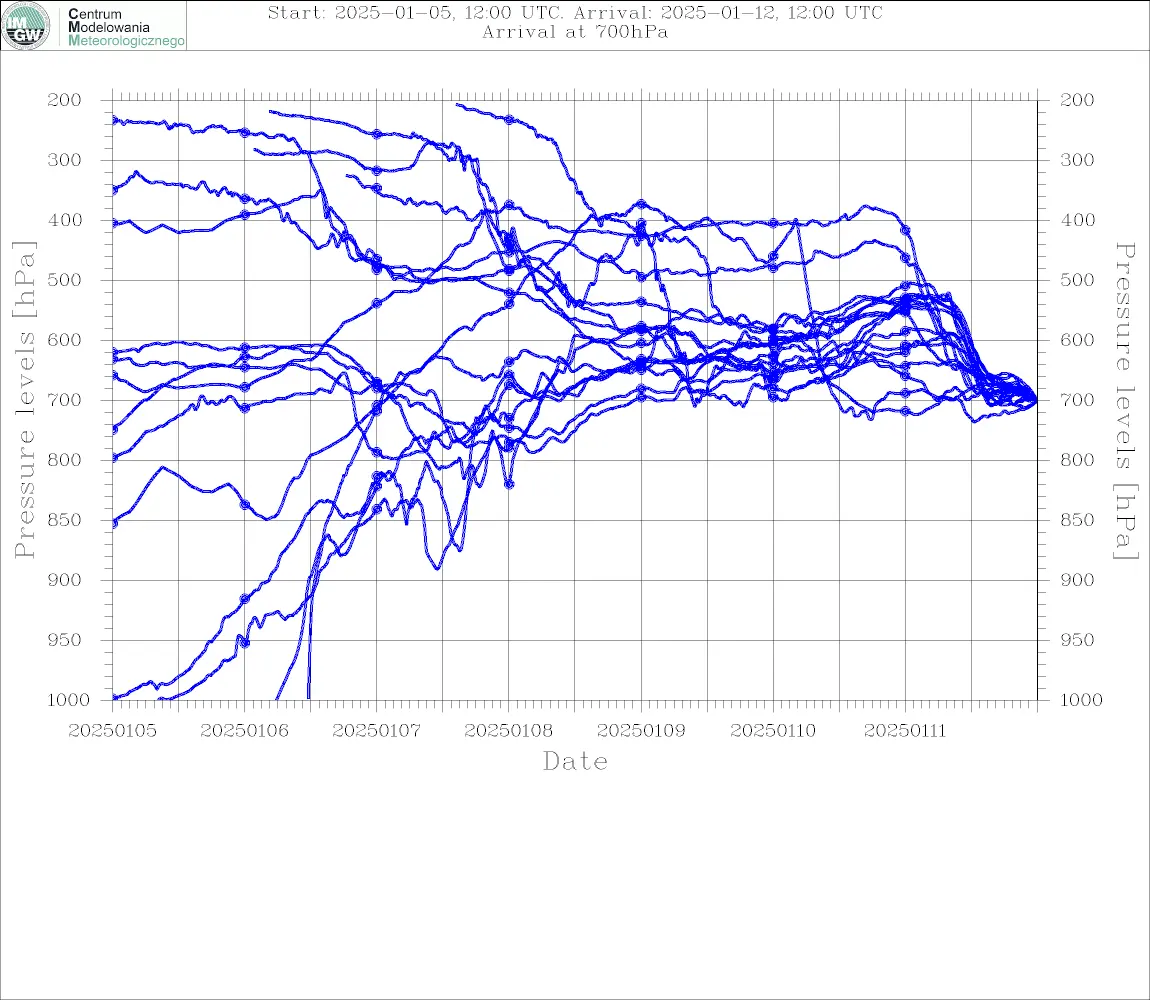Click the right axis 200 label
Viewport: 1150px width, 1000px height.
[1077, 100]
